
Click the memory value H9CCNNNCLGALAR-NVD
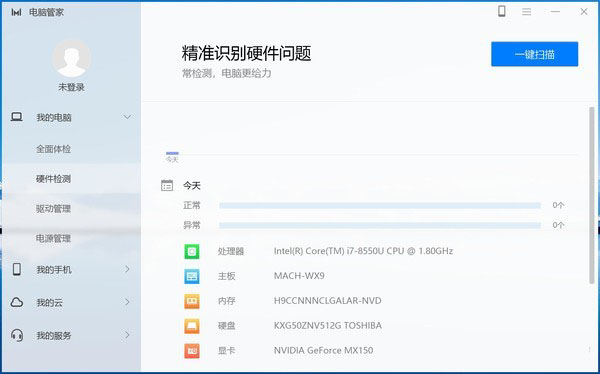328,301
